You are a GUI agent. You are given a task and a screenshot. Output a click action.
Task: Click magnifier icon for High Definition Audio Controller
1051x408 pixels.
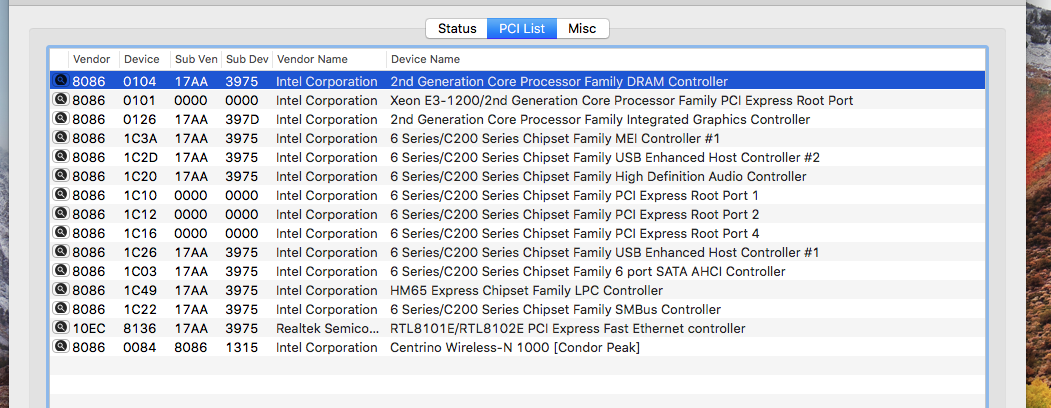pos(60,176)
